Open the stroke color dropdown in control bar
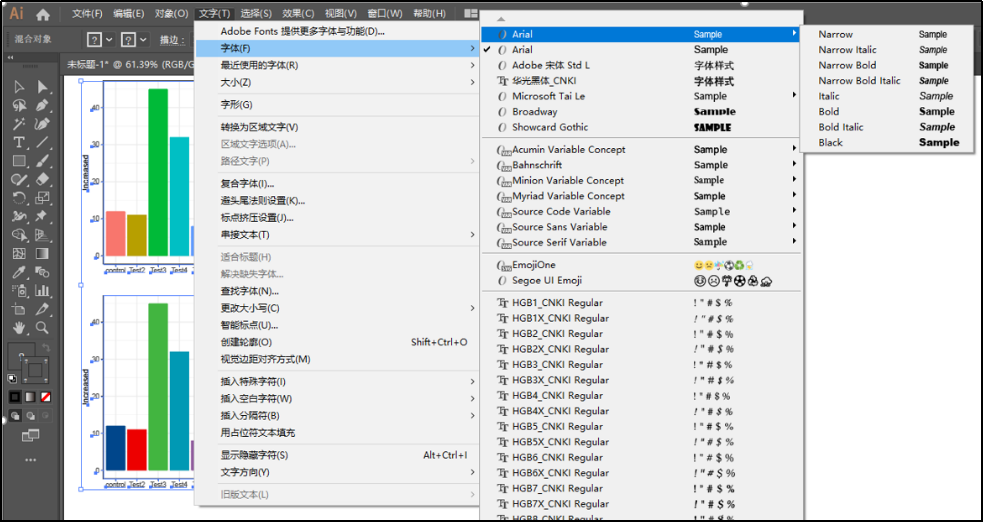Viewport: 984px width, 522px height. (x=144, y=40)
